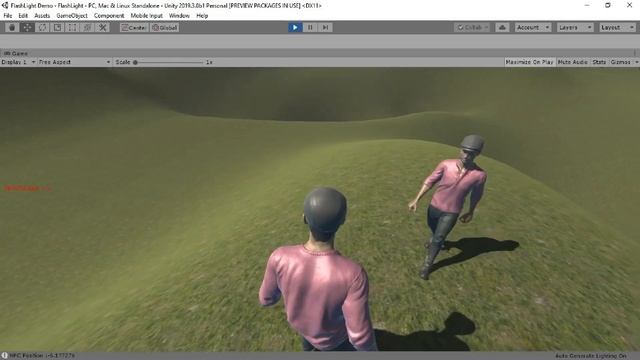Open the Help menu

pos(202,16)
